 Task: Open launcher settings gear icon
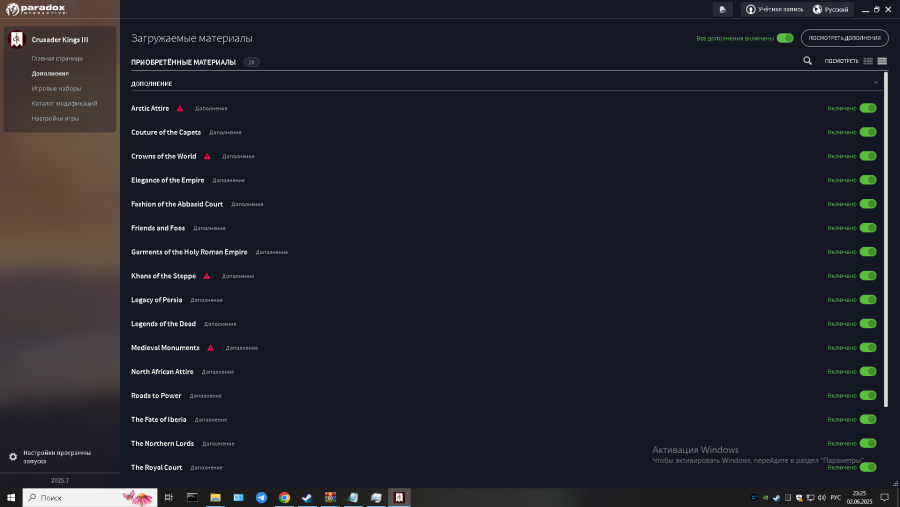coord(13,456)
